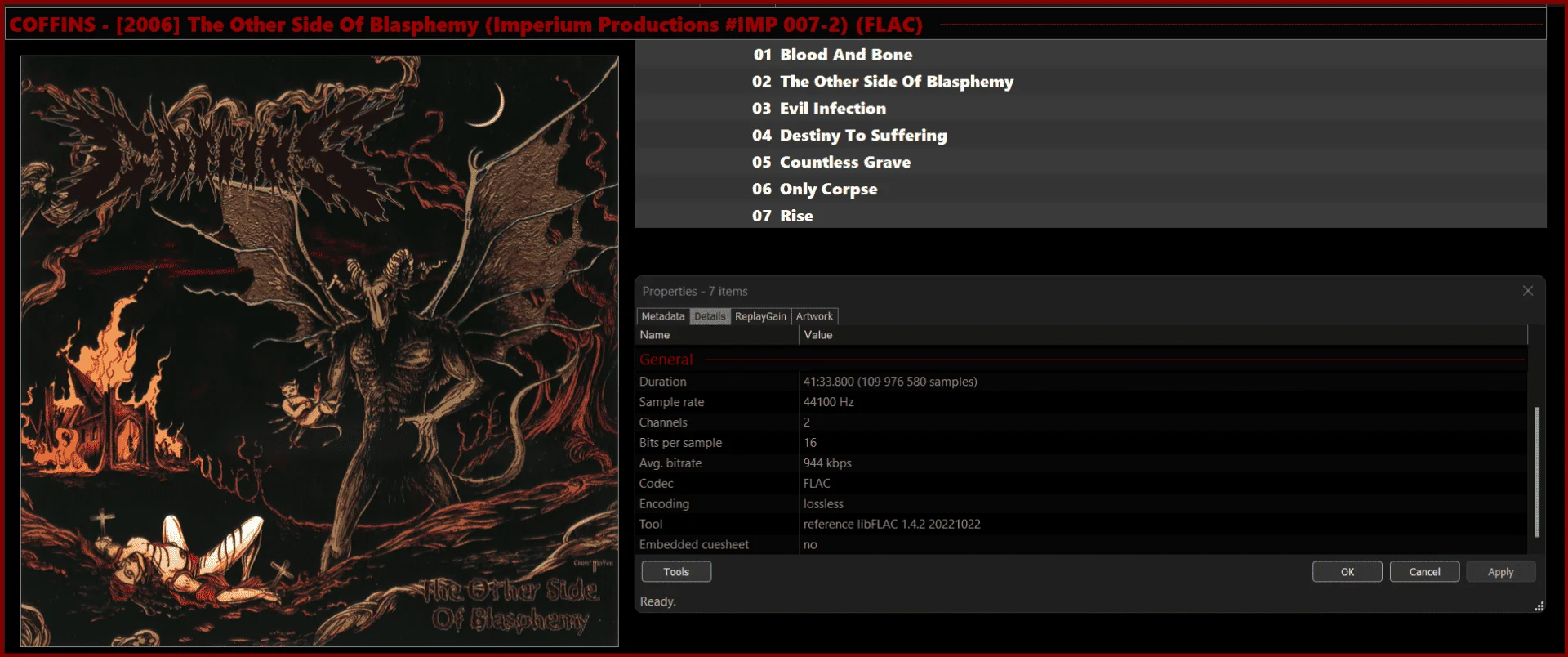This screenshot has width=1568, height=657.
Task: Select track 05 Countless Grave
Action: pos(1090,163)
